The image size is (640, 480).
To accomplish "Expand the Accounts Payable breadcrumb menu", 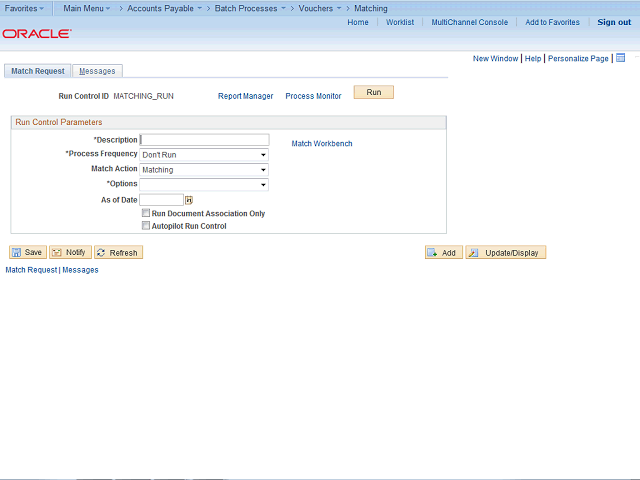I will click(x=164, y=8).
